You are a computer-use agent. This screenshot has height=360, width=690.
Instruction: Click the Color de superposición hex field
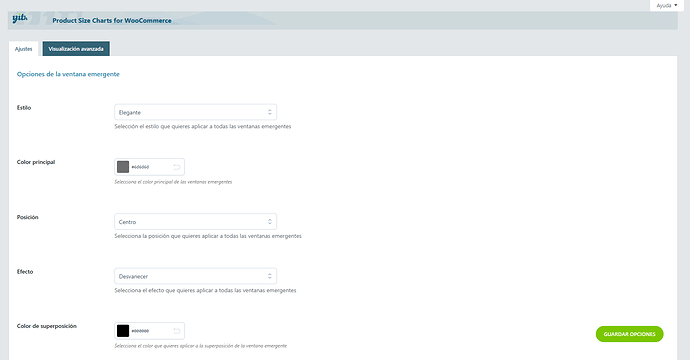[150, 331]
